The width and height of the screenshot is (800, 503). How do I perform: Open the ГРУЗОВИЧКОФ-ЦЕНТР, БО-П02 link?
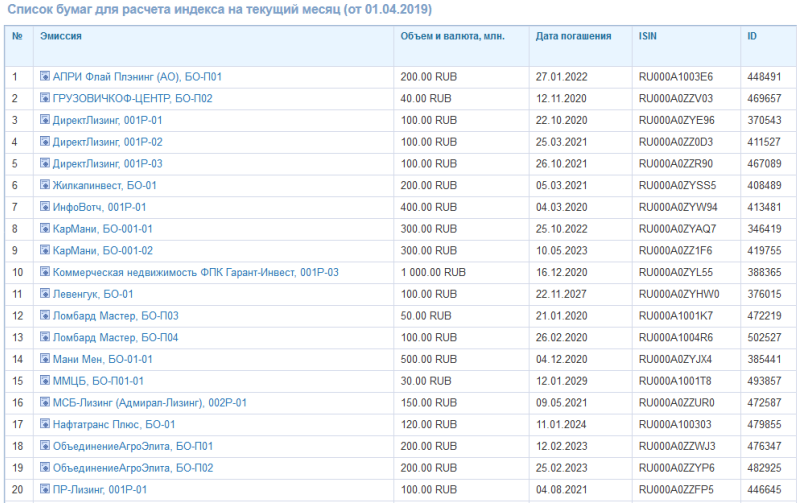click(x=133, y=98)
